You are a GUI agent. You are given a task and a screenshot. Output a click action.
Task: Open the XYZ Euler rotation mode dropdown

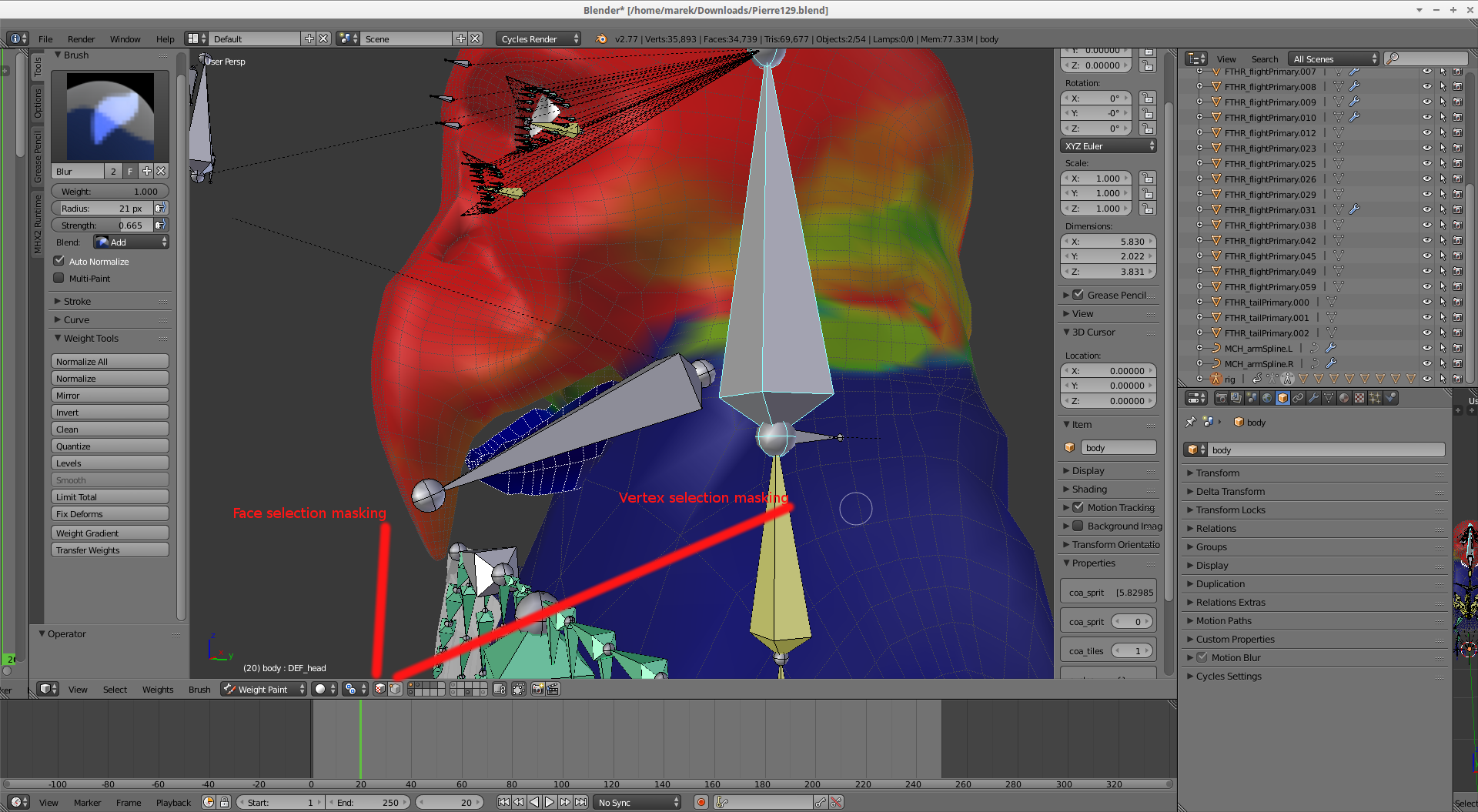point(1108,145)
